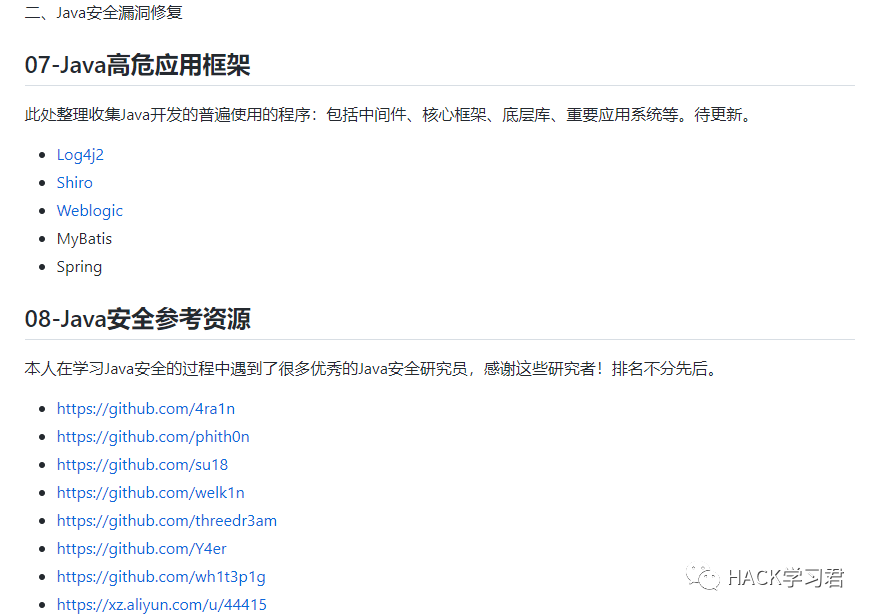Click the 07-Java高危应用框架 heading
The width and height of the screenshot is (873, 616).
click(138, 65)
